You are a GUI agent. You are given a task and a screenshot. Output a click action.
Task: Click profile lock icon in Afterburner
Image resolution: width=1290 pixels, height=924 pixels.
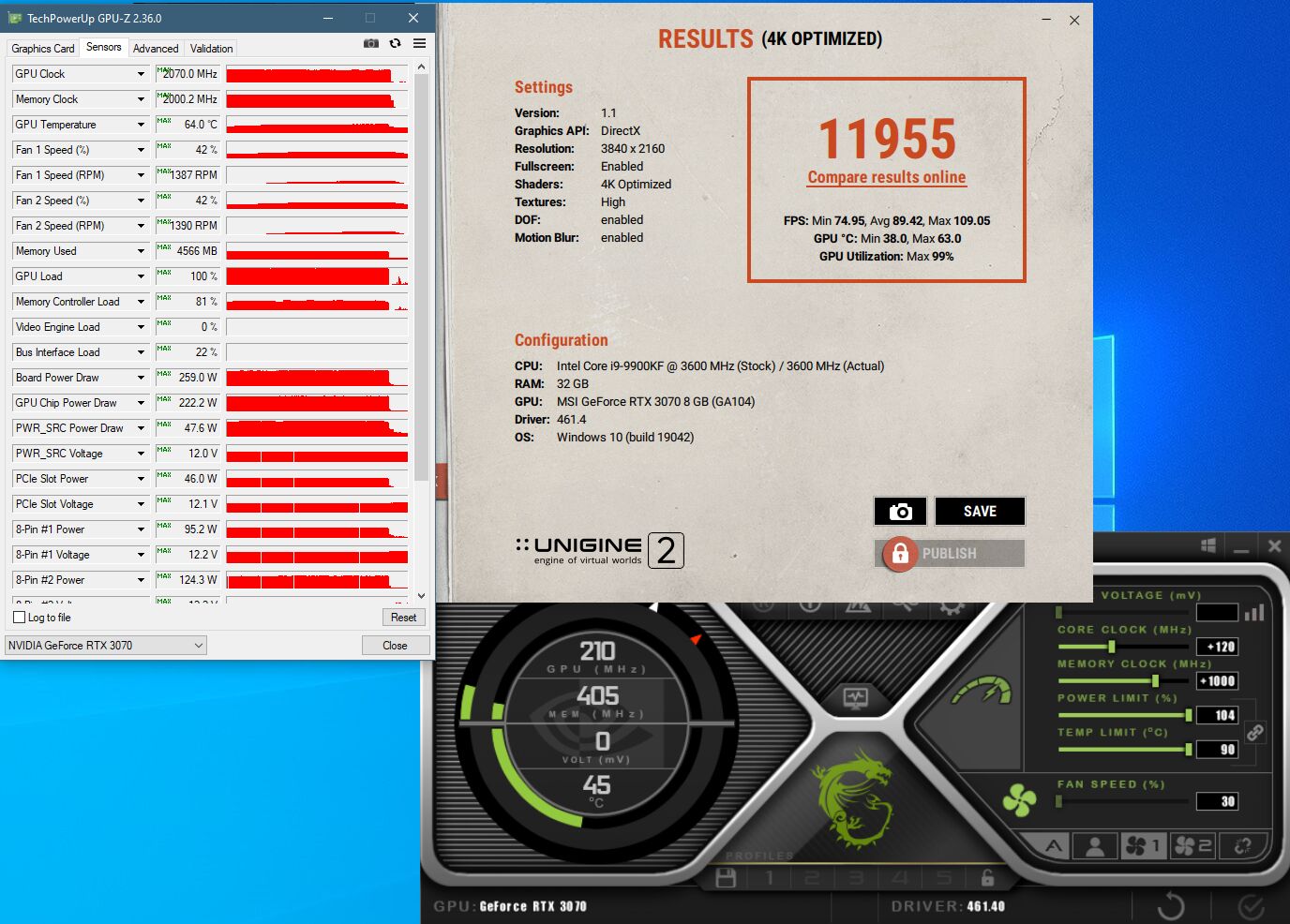pos(987,878)
